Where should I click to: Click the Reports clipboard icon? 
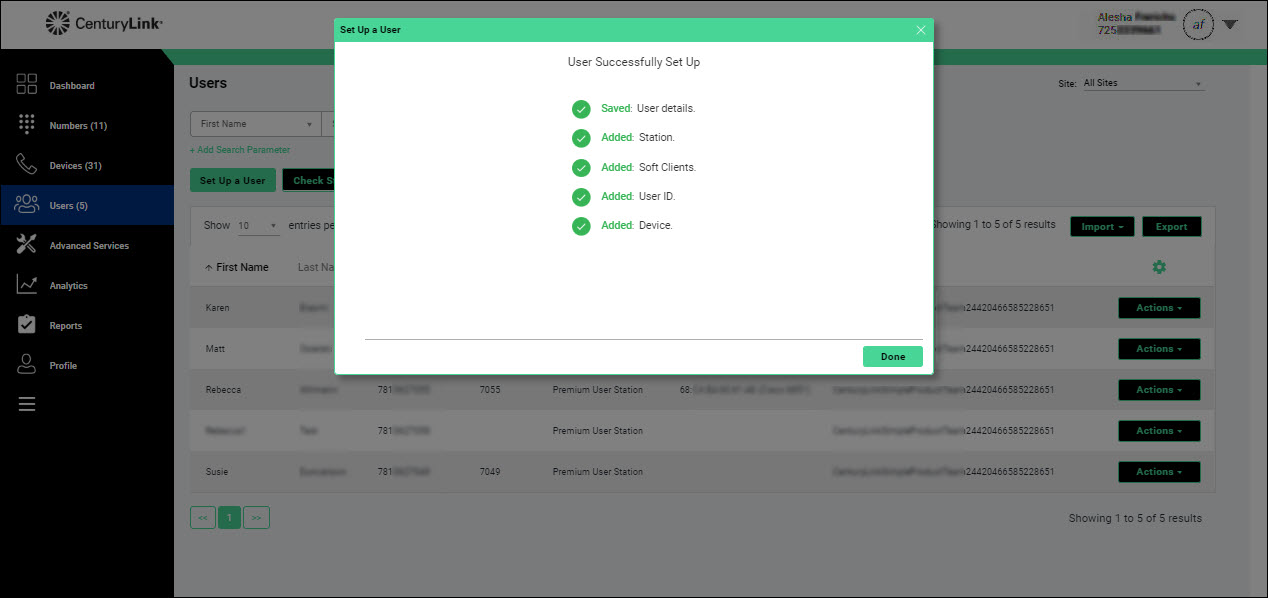tap(27, 325)
